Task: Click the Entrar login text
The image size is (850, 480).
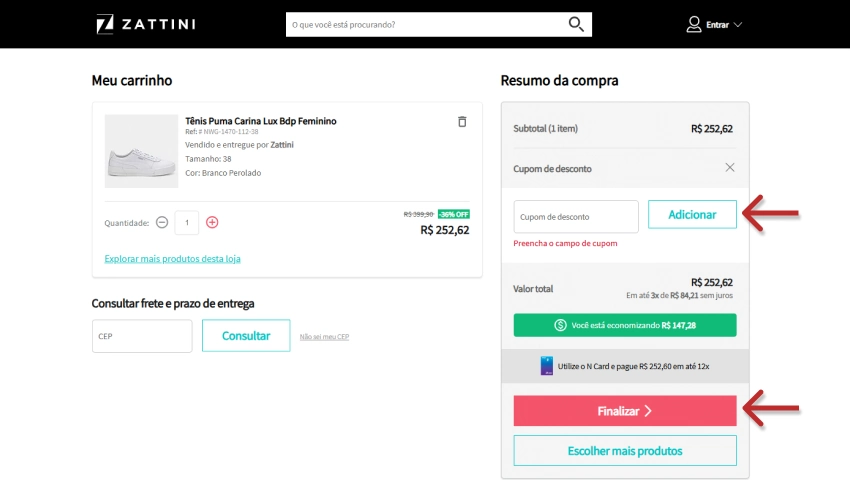Action: pyautogui.click(x=717, y=25)
